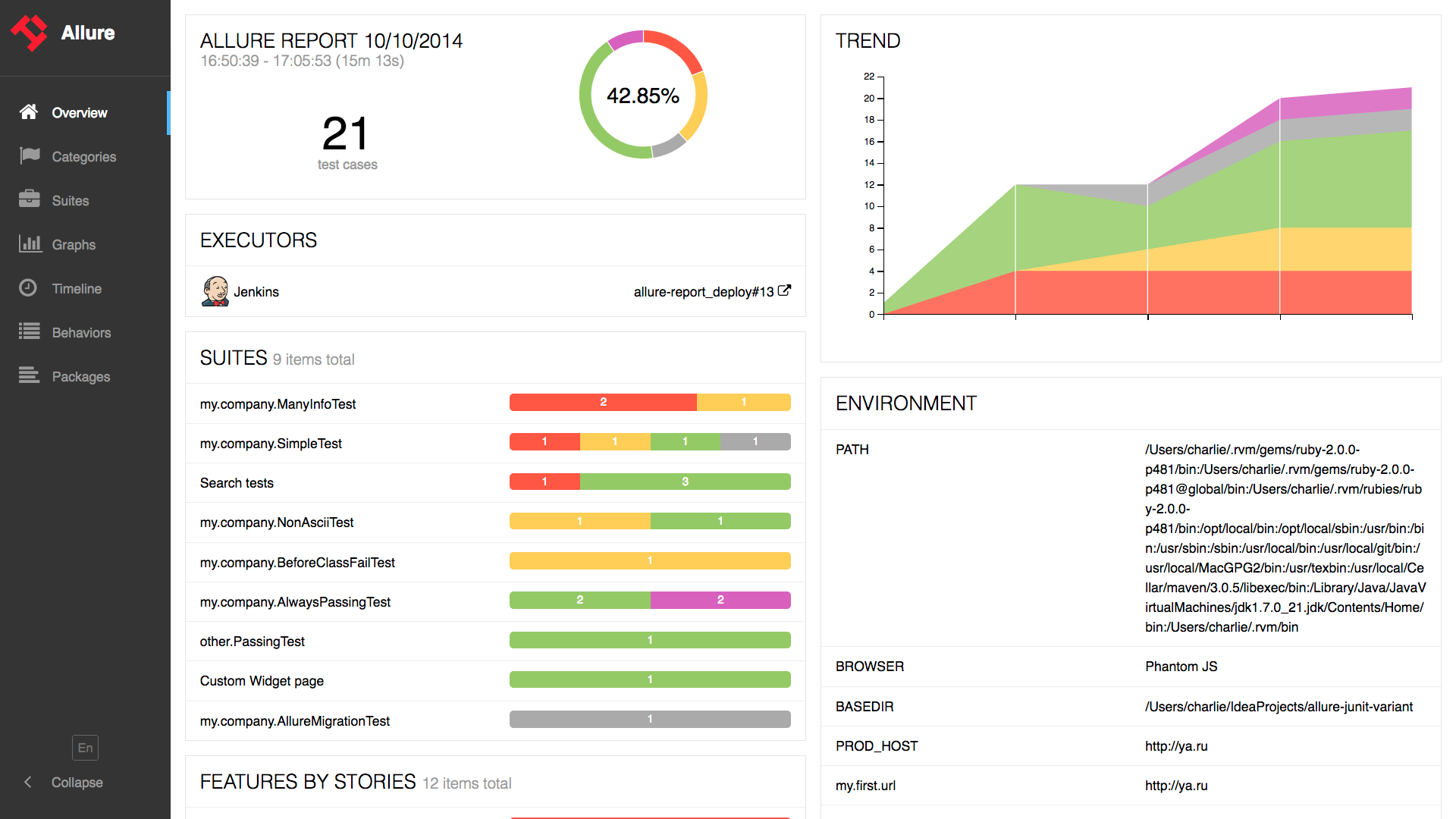Image resolution: width=1456 pixels, height=819 pixels.
Task: Select the Timeline sidebar icon
Action: click(x=29, y=288)
